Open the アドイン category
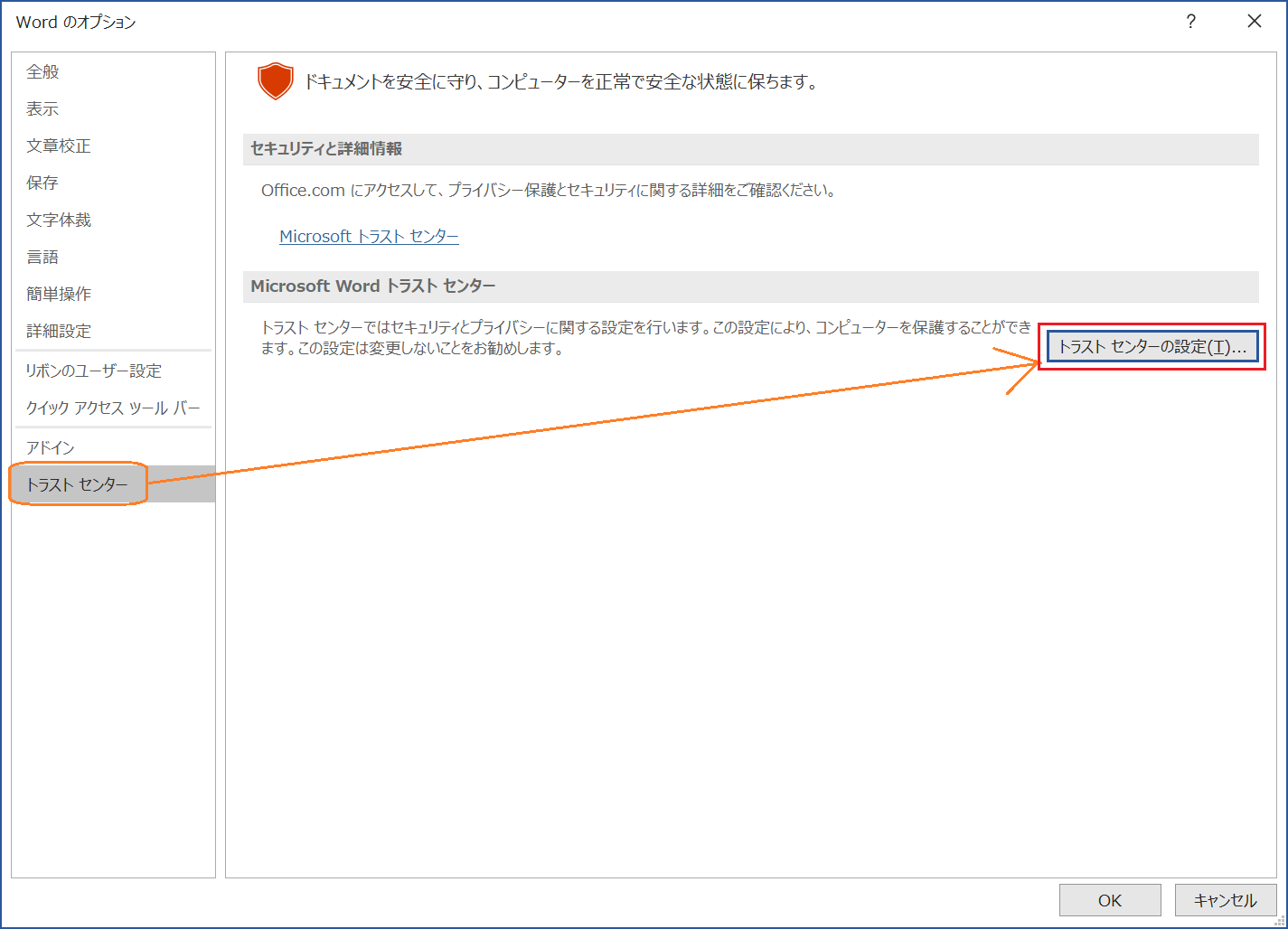1288x929 pixels. (x=113, y=447)
